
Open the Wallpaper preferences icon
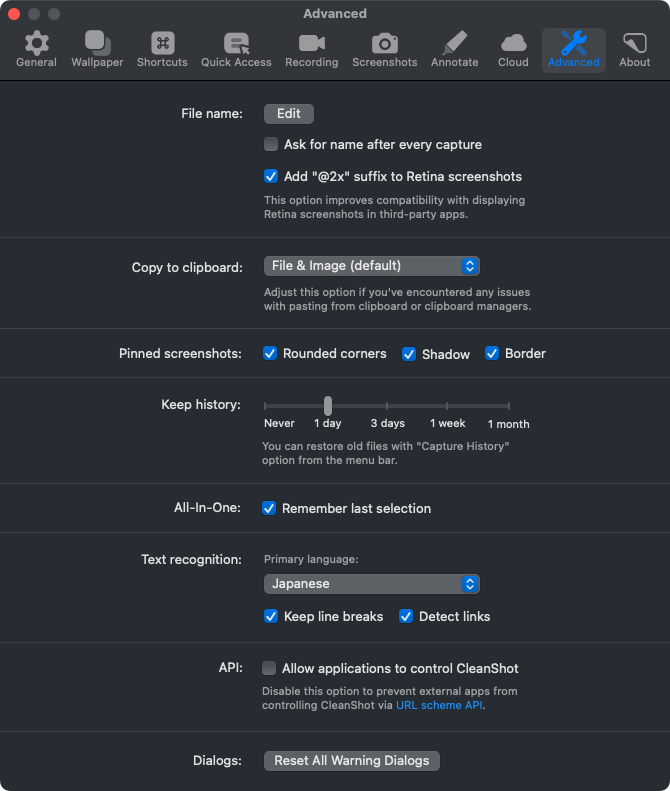pos(97,43)
